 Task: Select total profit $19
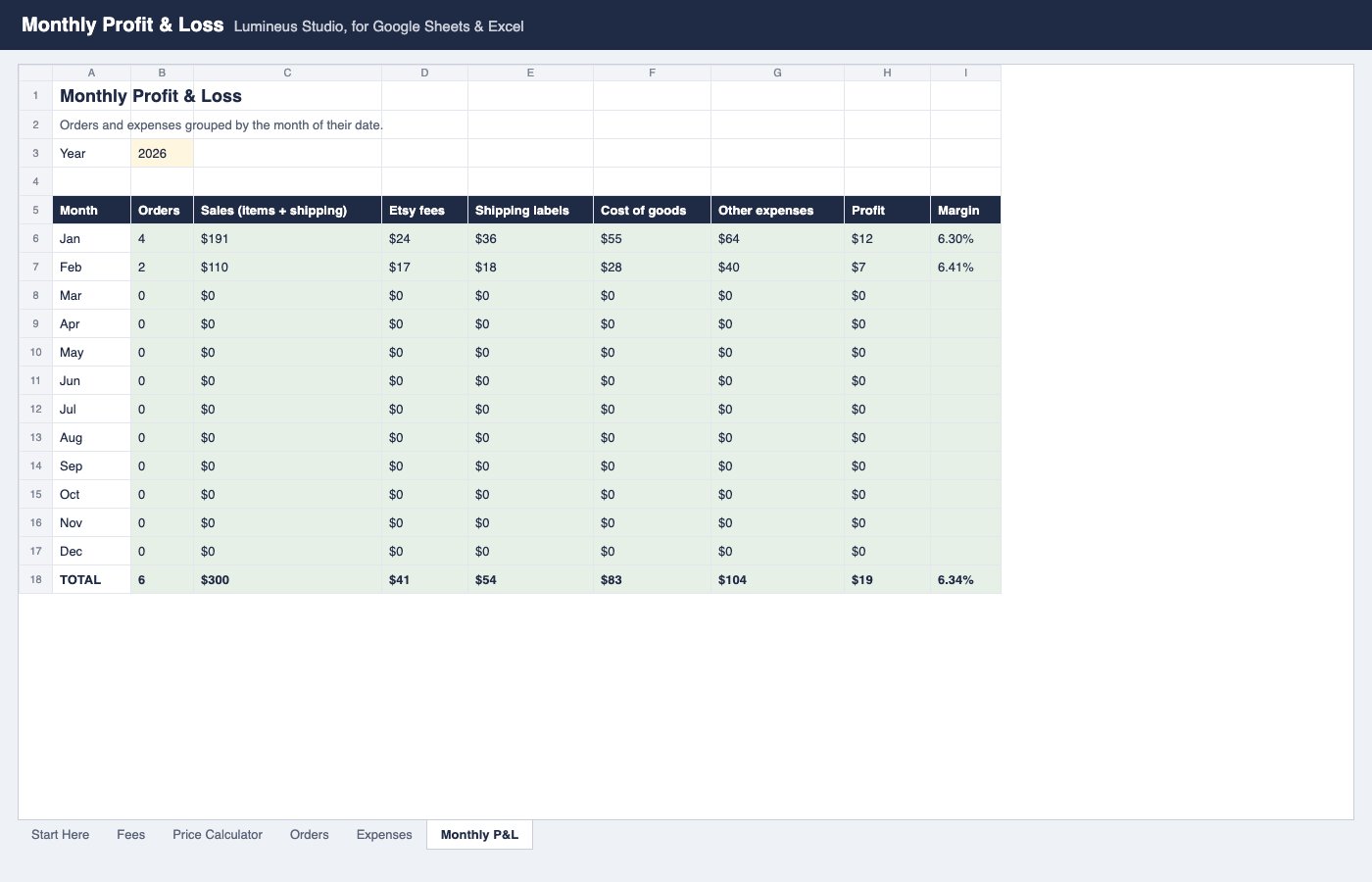point(887,579)
